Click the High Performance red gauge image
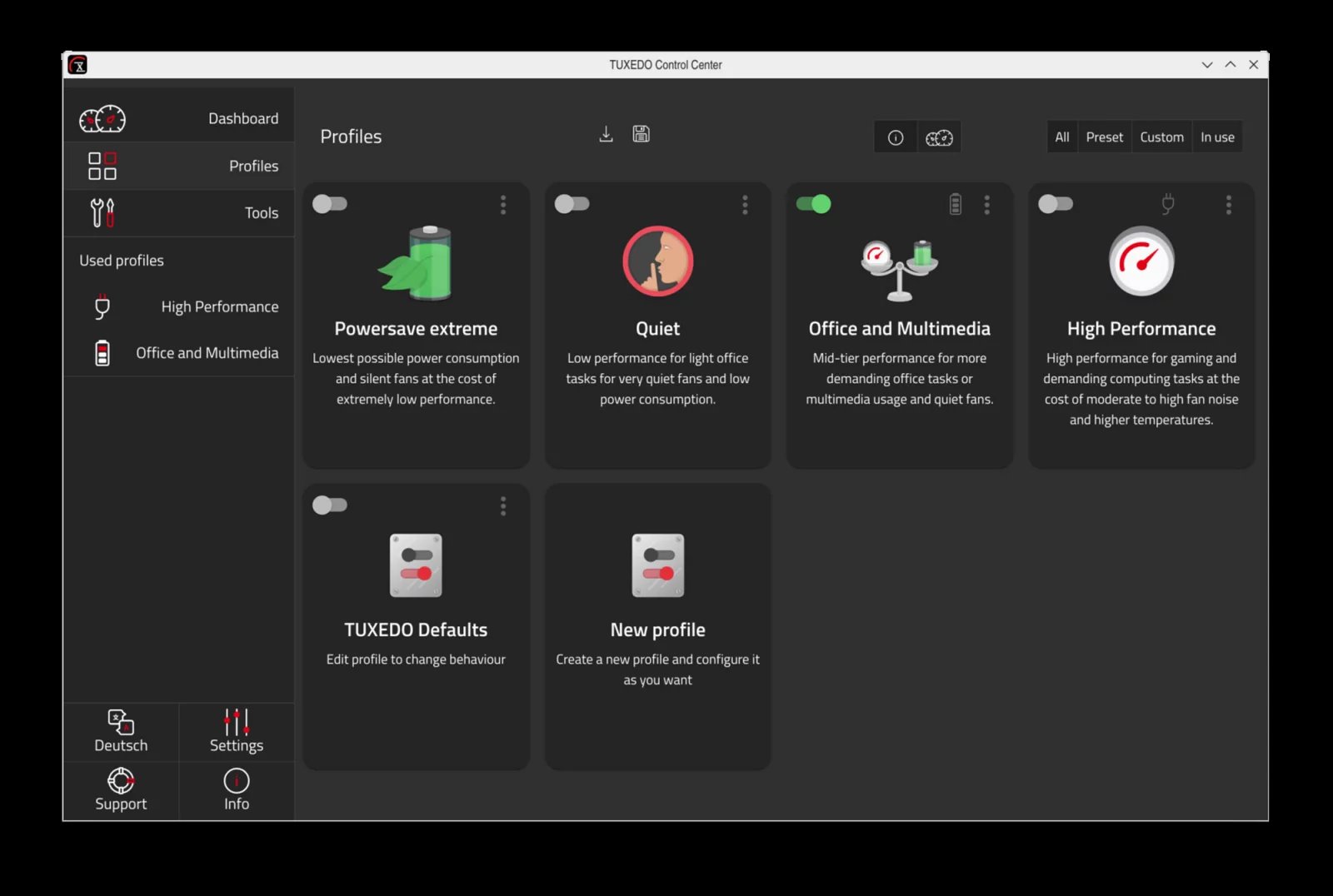 tap(1141, 261)
